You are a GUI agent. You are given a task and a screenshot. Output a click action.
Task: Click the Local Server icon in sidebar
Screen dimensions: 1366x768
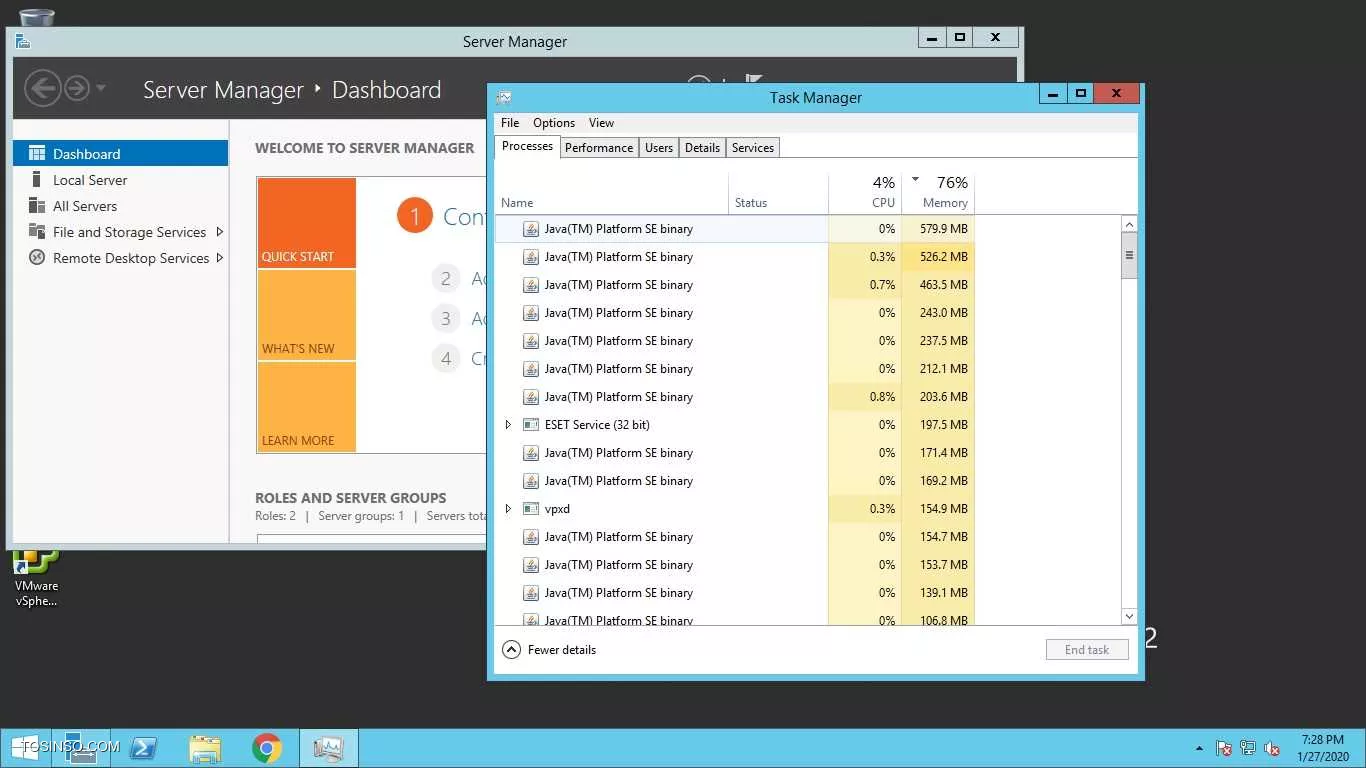coord(37,180)
